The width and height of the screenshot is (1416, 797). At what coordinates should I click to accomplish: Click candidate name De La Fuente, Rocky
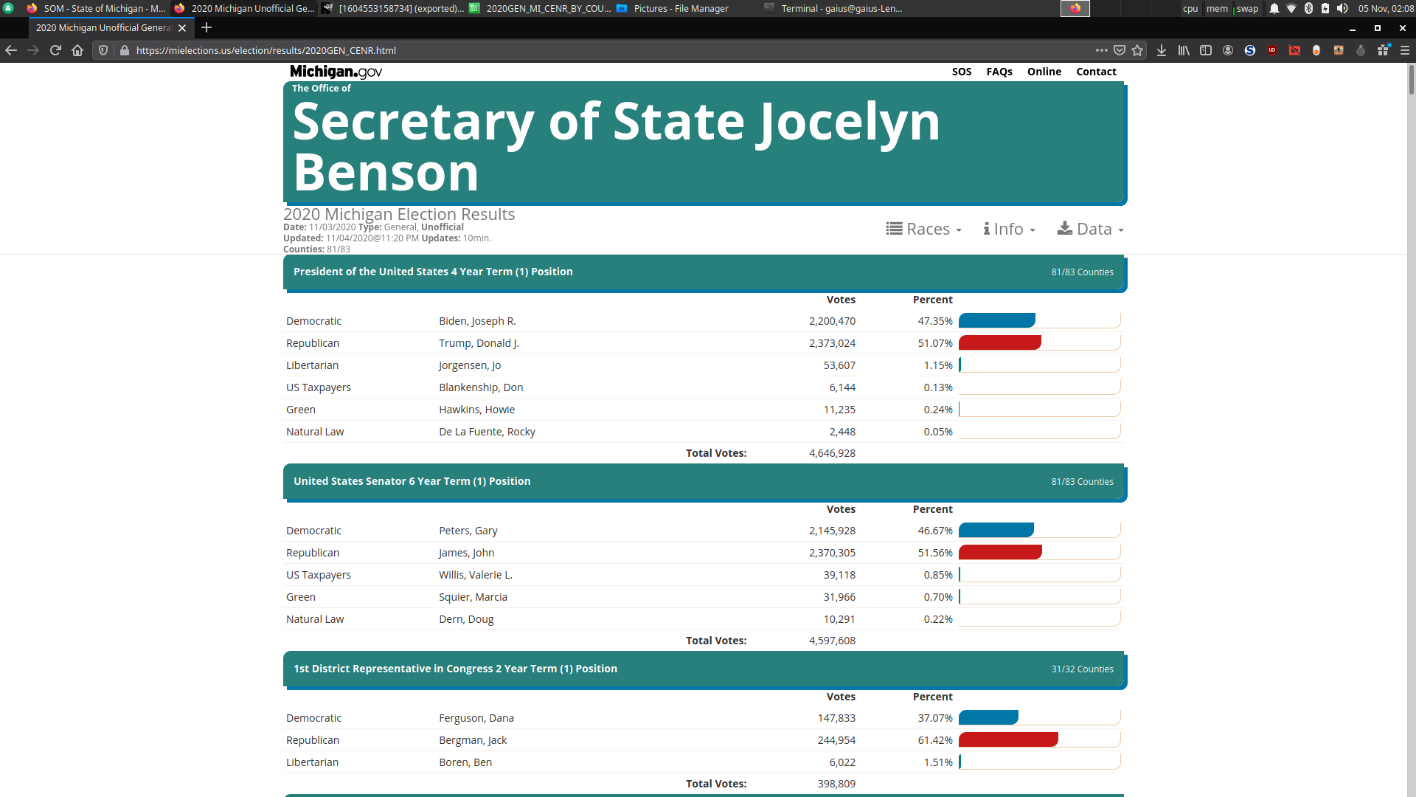coord(487,432)
